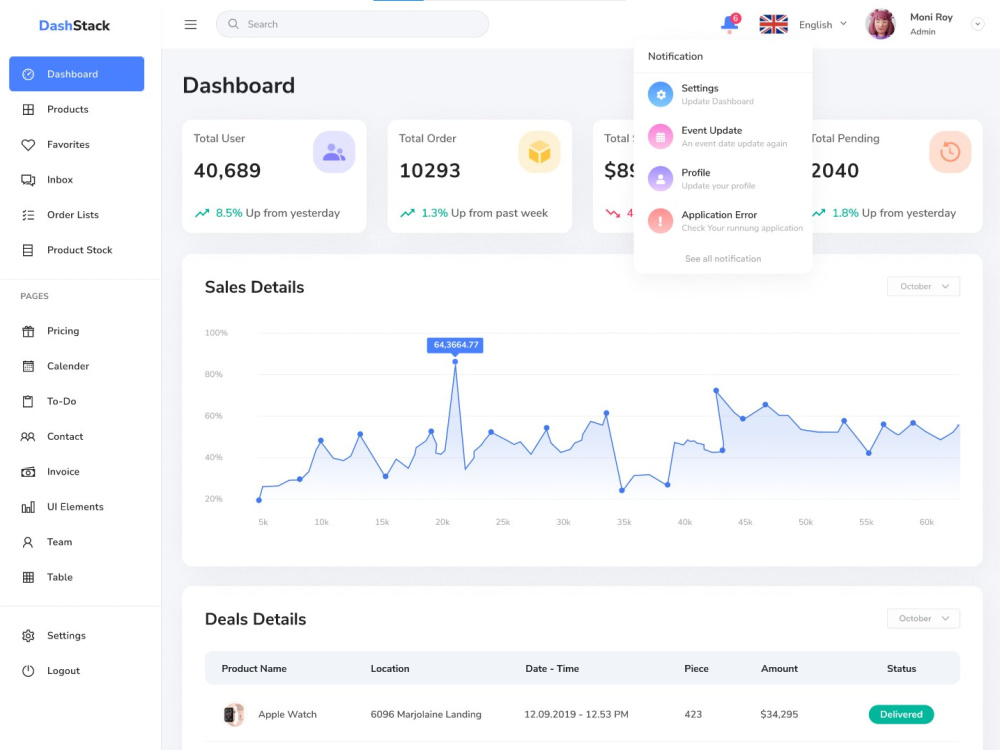Click Moni Roy profile avatar
Viewport: 1000px width, 750px height.
880,24
